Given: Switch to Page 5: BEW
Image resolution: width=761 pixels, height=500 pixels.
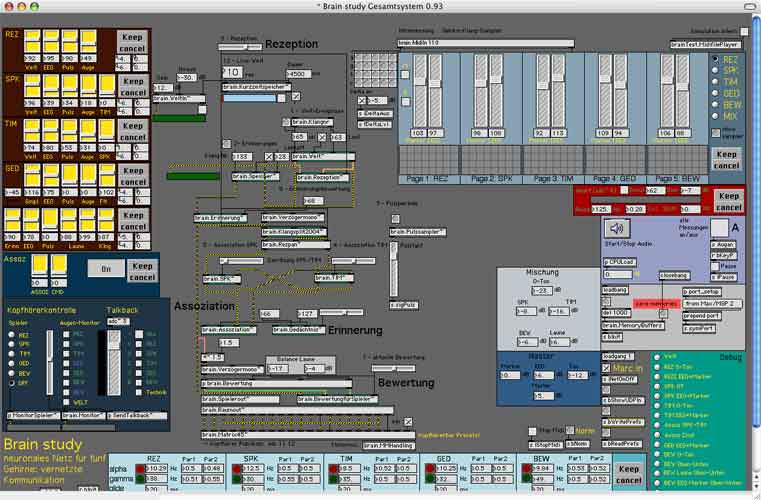Looking at the screenshot, I should point(678,179).
